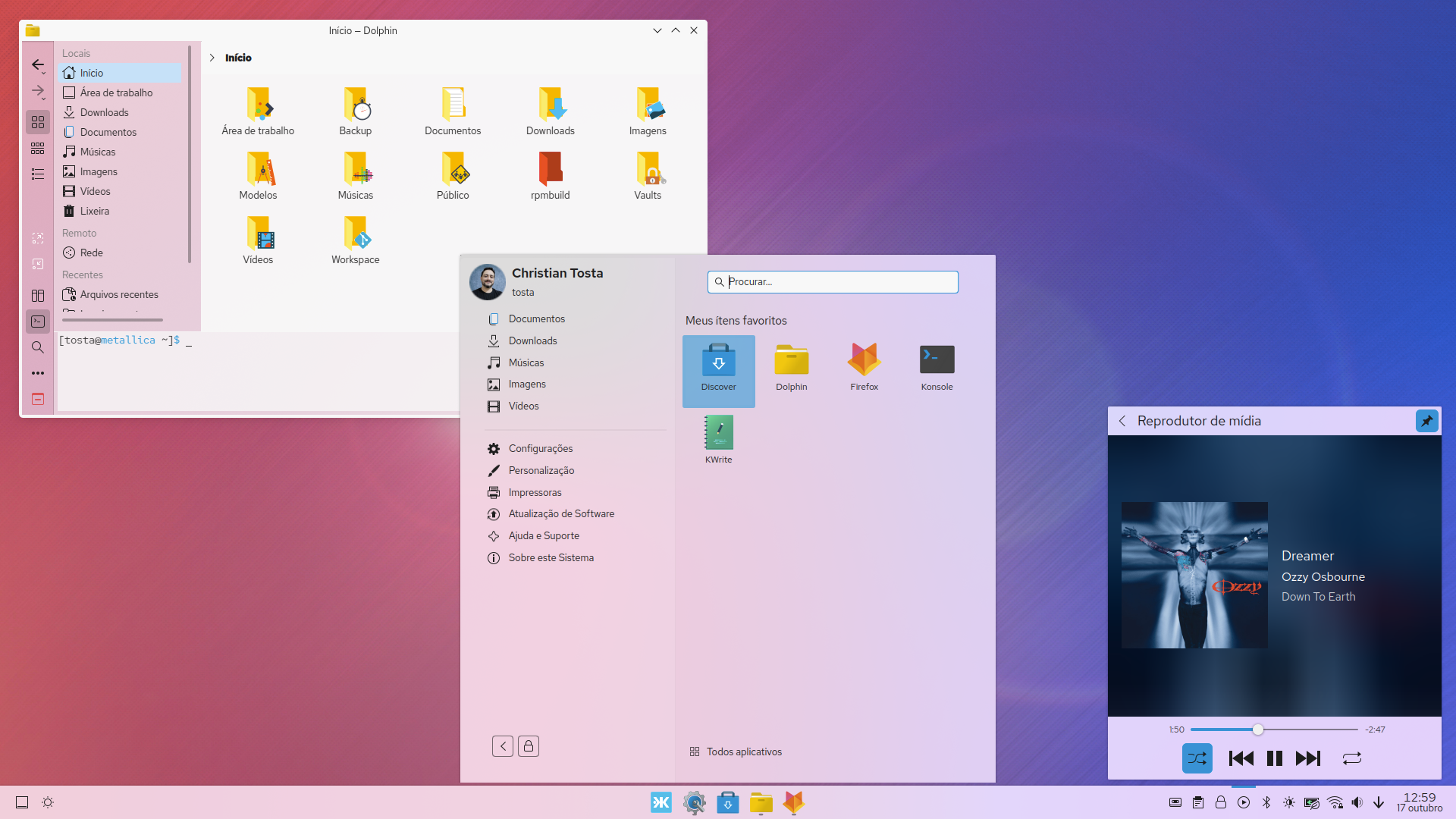Launch Discover from favorites grid
1456x819 pixels.
click(x=718, y=371)
